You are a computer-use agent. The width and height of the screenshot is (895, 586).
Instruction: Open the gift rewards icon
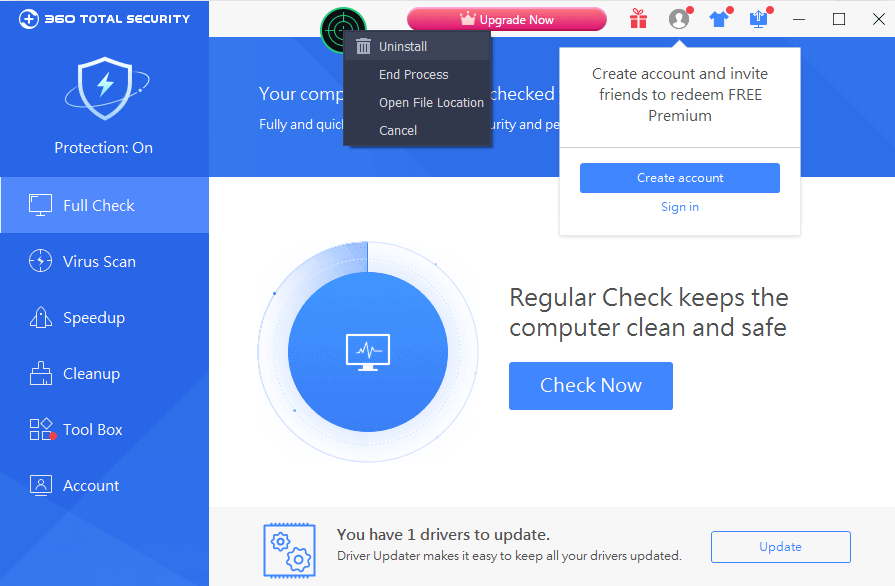click(x=638, y=18)
